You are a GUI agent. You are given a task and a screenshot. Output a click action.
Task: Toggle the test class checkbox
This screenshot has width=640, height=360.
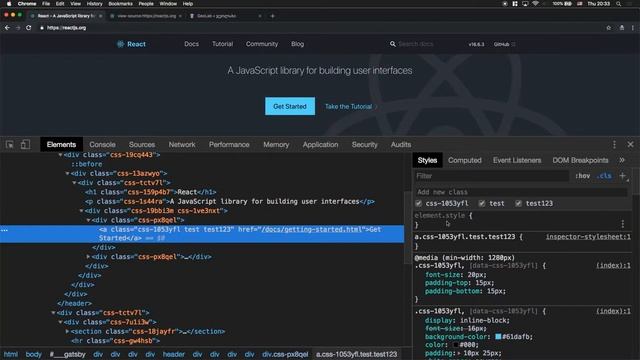[x=482, y=203]
